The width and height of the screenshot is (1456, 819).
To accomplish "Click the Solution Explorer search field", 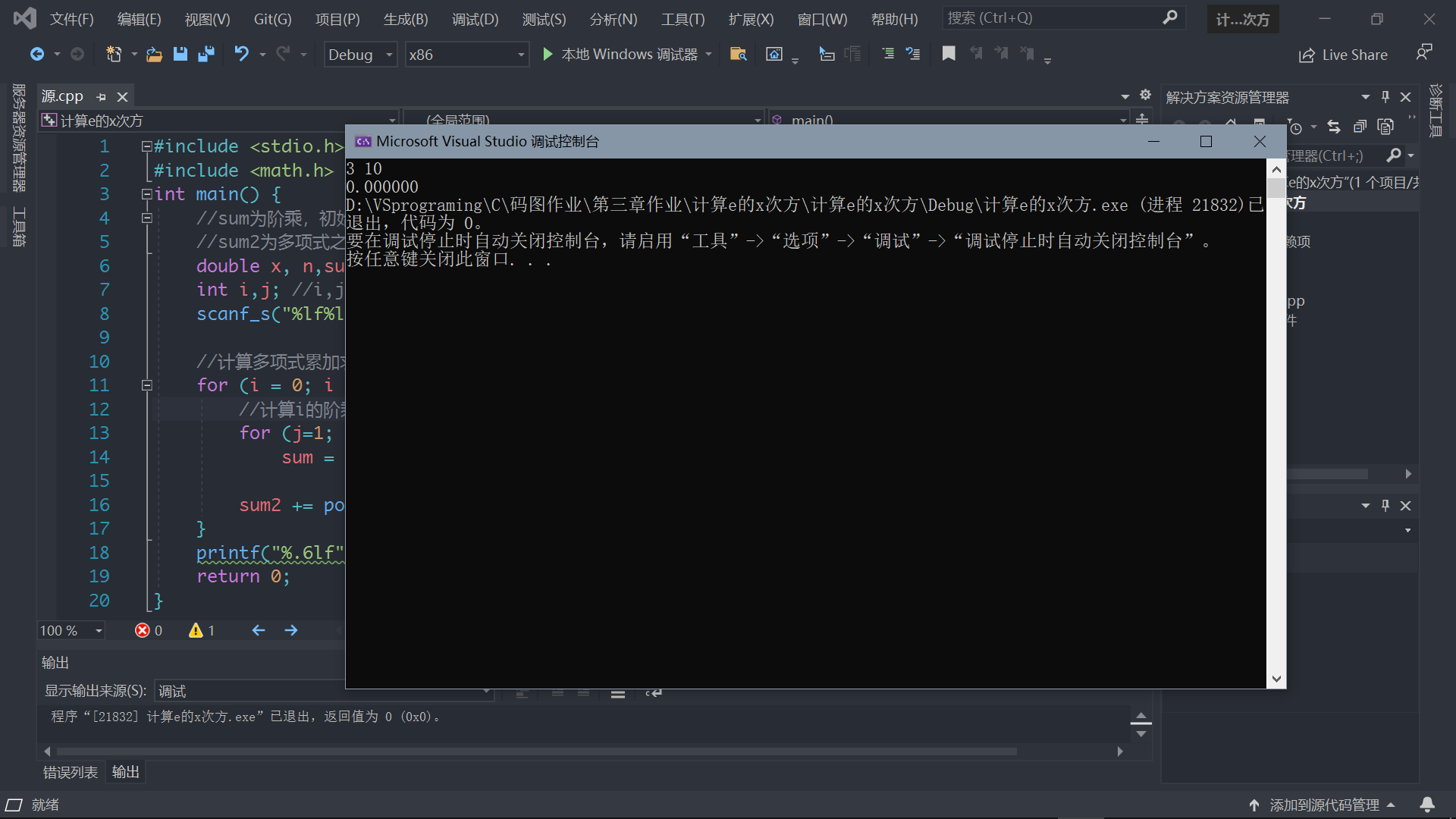I will click(x=1335, y=155).
